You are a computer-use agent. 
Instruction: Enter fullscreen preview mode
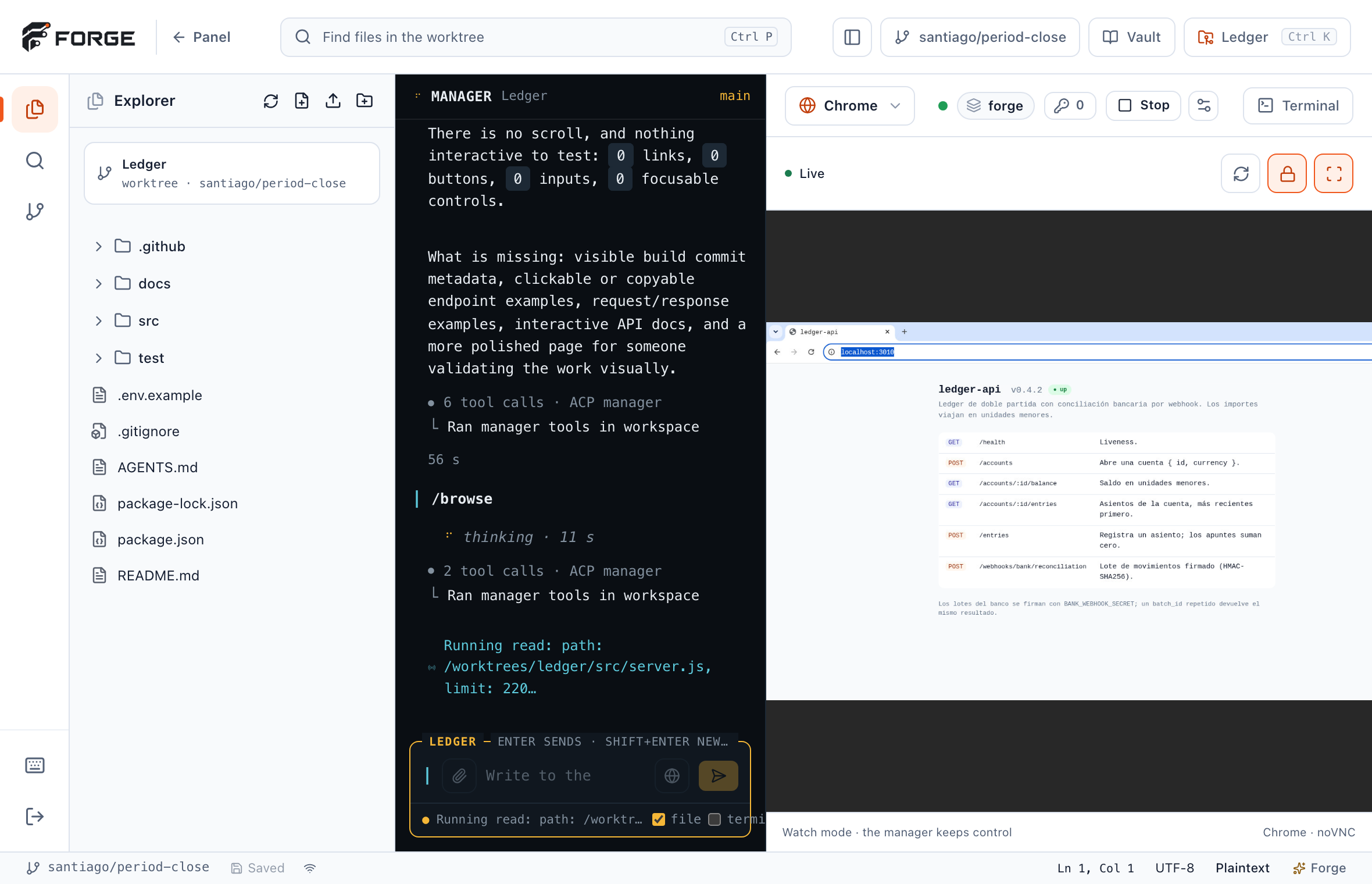pos(1334,173)
